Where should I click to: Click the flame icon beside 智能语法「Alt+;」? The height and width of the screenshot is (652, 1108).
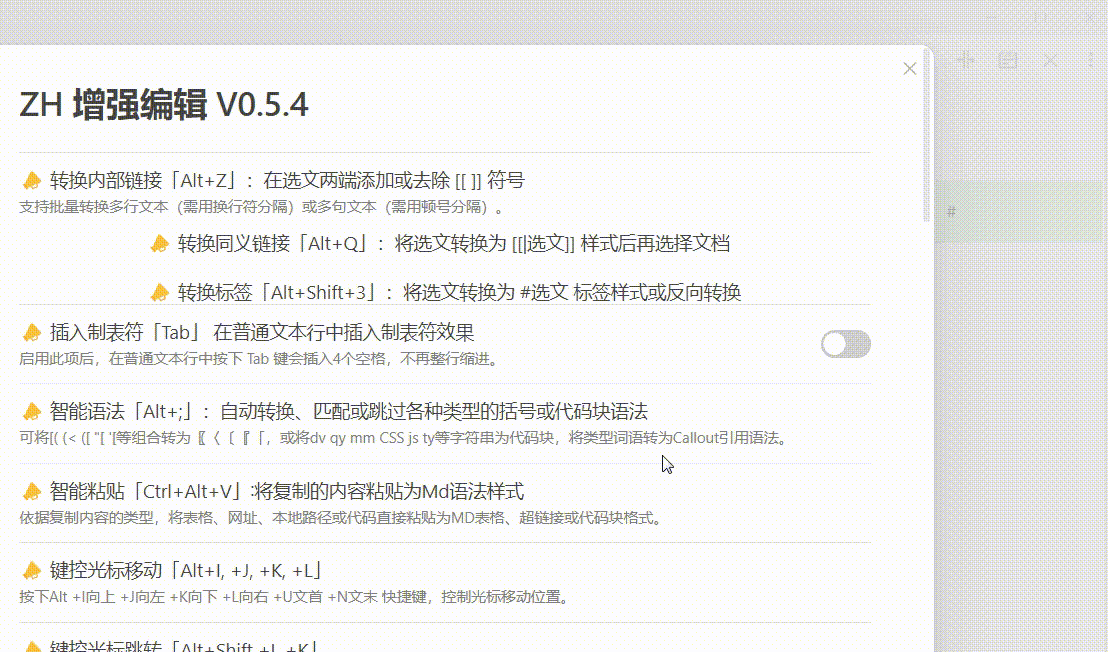tap(31, 410)
